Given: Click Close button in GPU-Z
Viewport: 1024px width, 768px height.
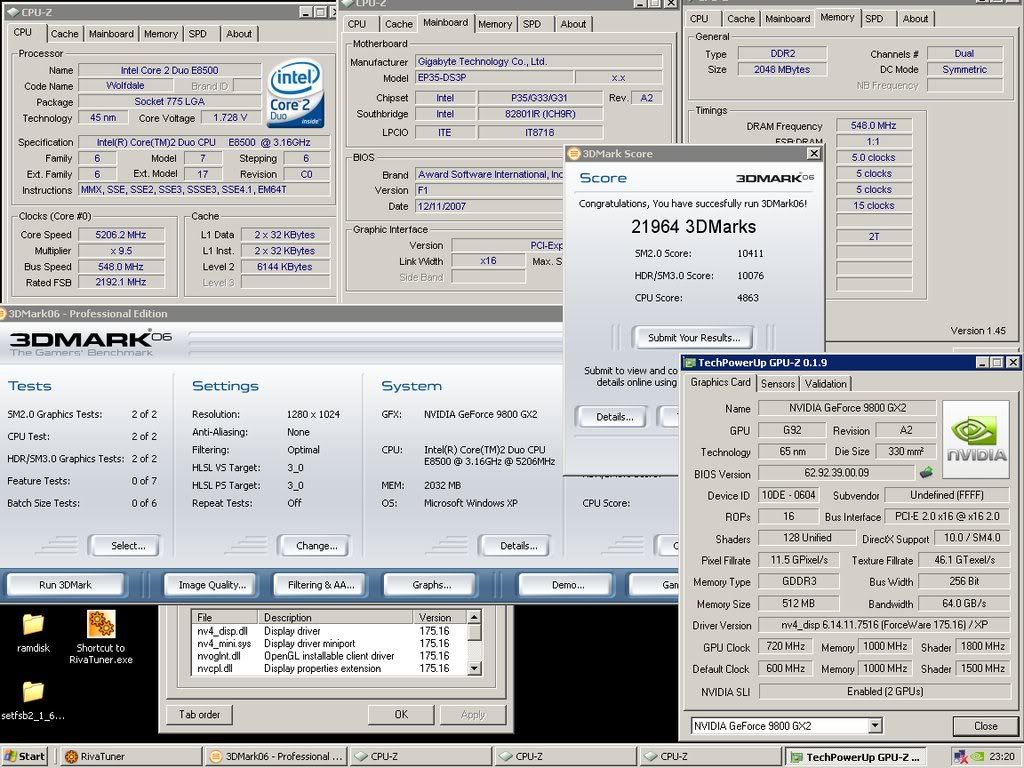Looking at the screenshot, I should click(x=985, y=726).
